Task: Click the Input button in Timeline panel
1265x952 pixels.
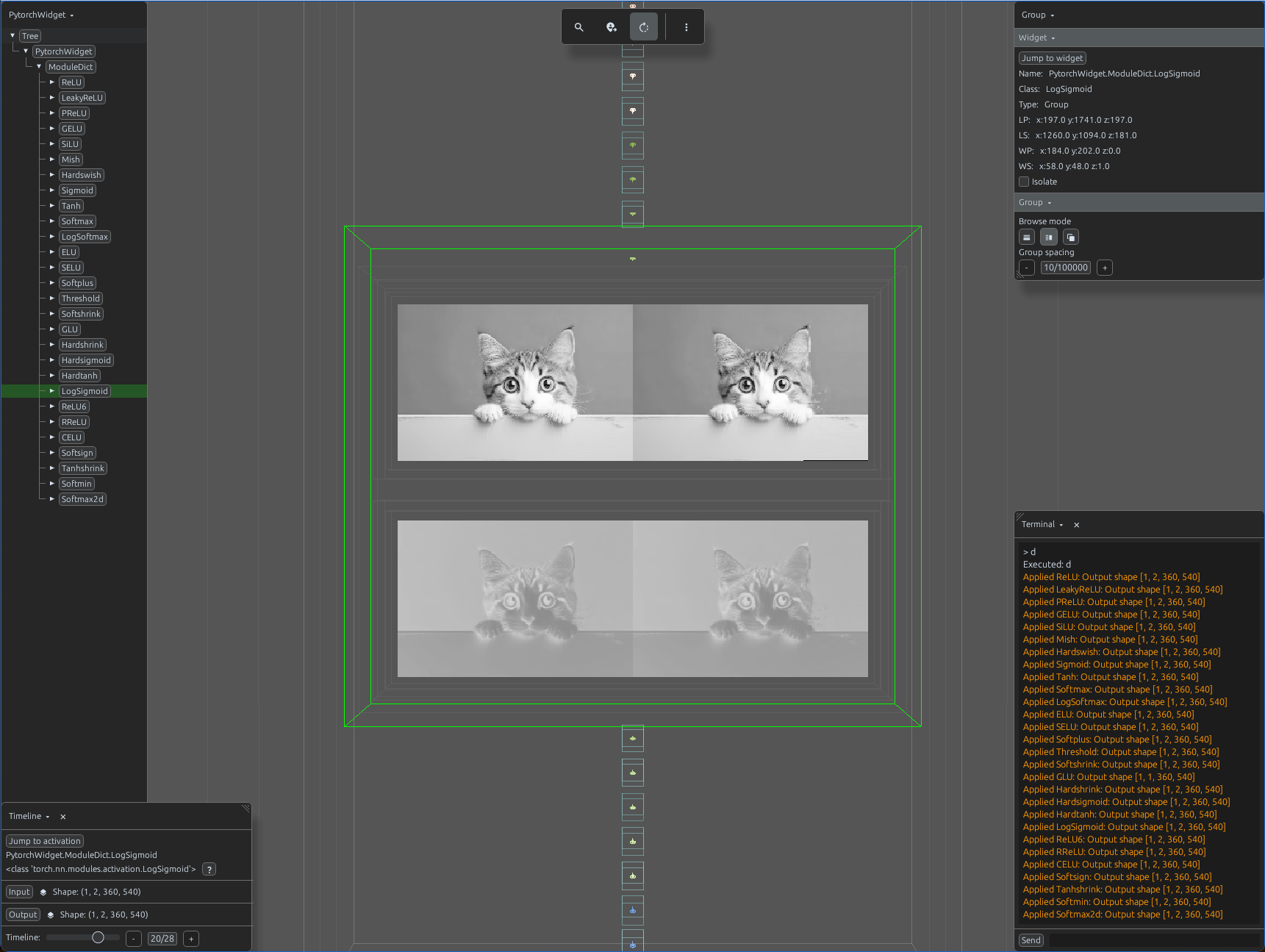Action: [x=19, y=892]
